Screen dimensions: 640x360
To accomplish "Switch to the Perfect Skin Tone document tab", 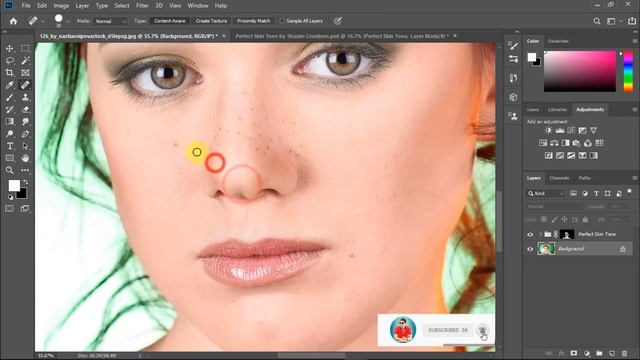I will (x=342, y=36).
